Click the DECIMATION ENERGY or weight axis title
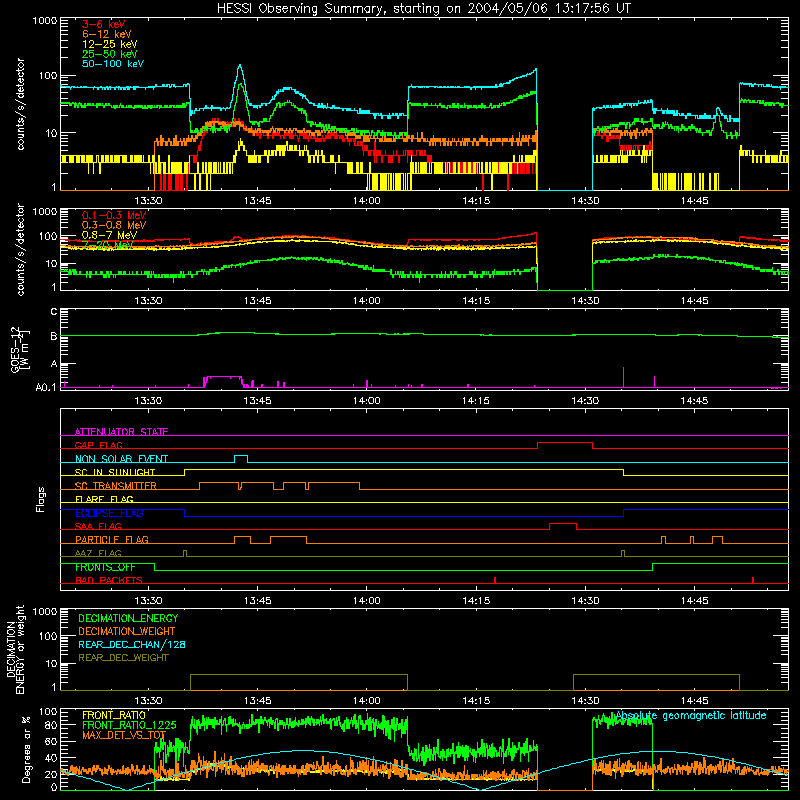 click(15, 649)
